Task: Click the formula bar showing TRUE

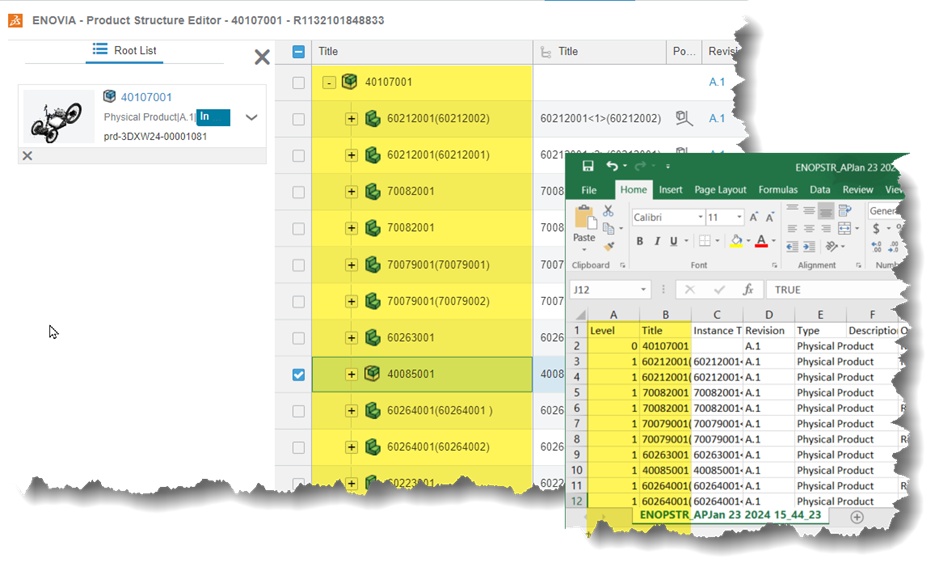Action: pos(835,290)
